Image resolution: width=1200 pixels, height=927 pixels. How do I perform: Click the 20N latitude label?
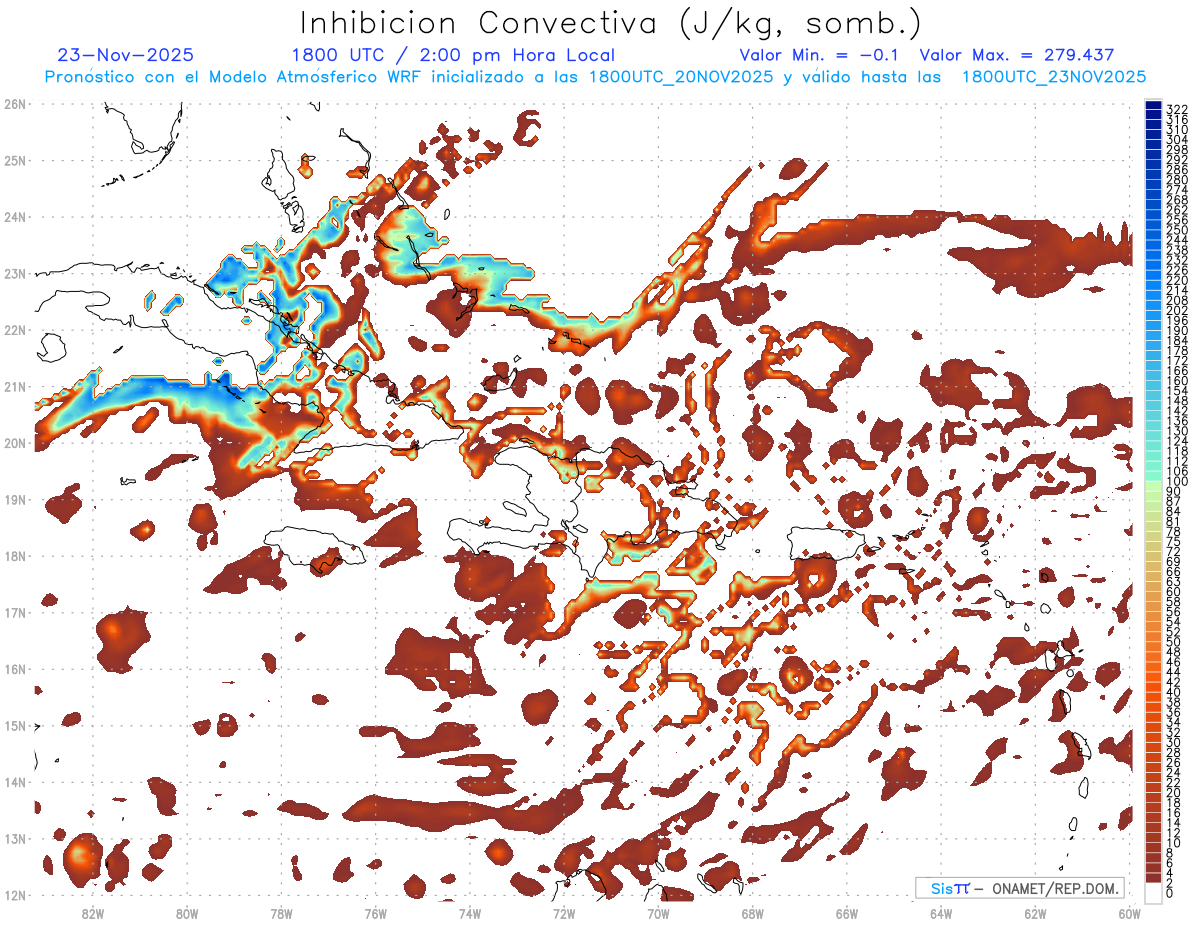(14, 443)
